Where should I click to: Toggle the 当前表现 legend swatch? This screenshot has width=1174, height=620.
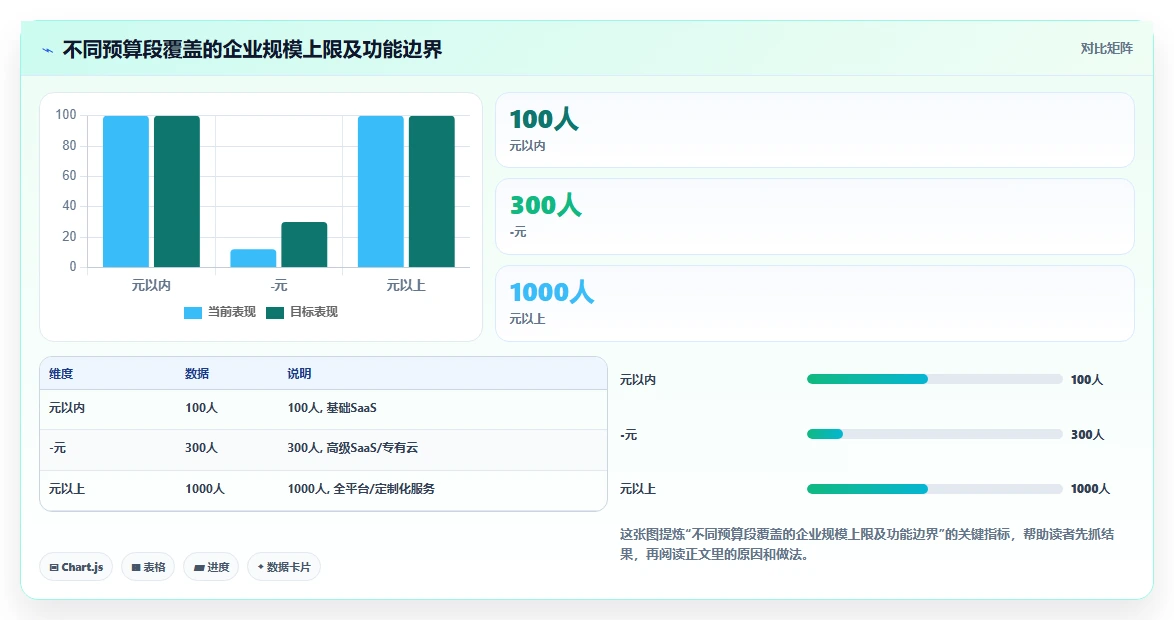(193, 312)
